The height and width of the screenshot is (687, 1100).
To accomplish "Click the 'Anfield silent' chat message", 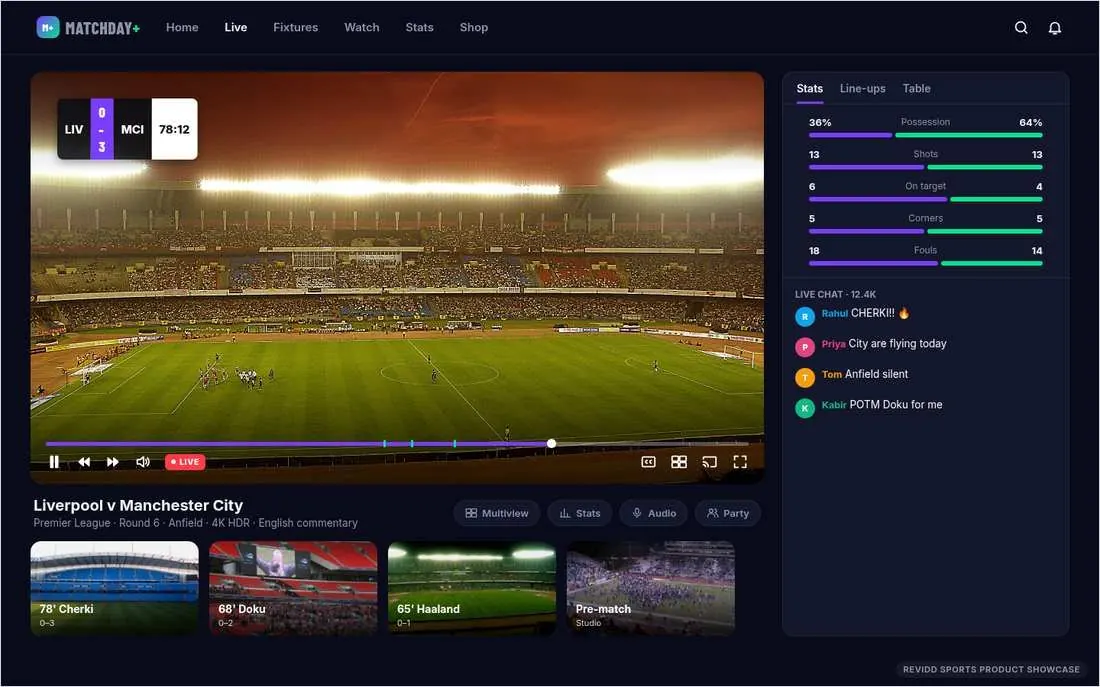I will click(876, 374).
